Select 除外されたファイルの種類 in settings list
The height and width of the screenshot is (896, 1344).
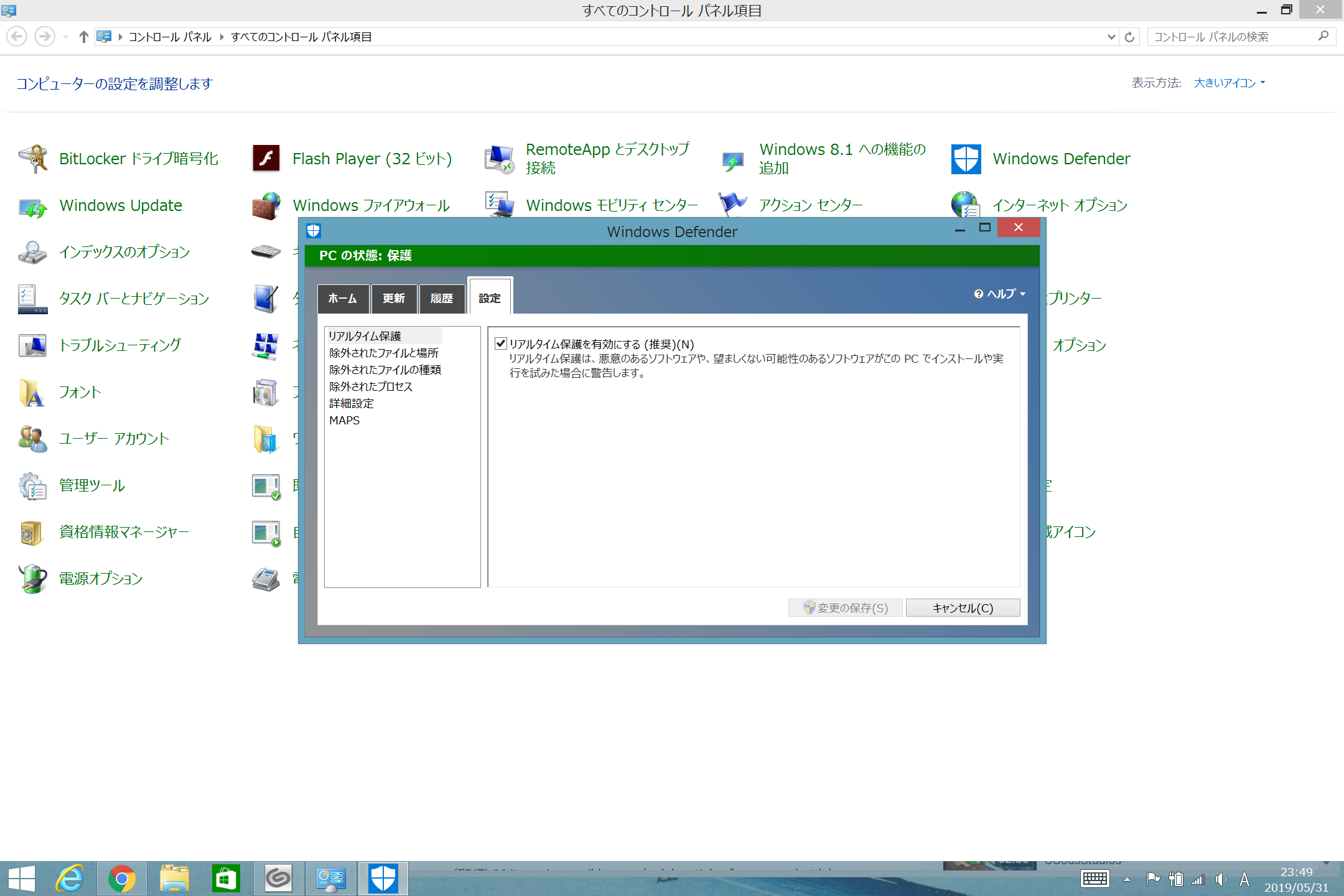[385, 370]
